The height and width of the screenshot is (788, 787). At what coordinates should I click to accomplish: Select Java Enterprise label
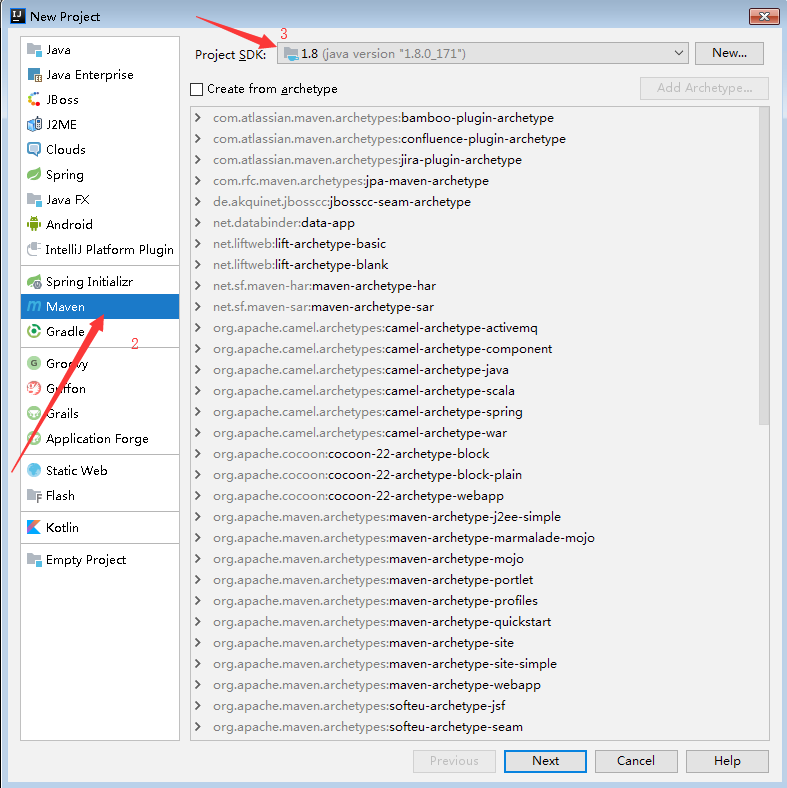pyautogui.click(x=90, y=75)
